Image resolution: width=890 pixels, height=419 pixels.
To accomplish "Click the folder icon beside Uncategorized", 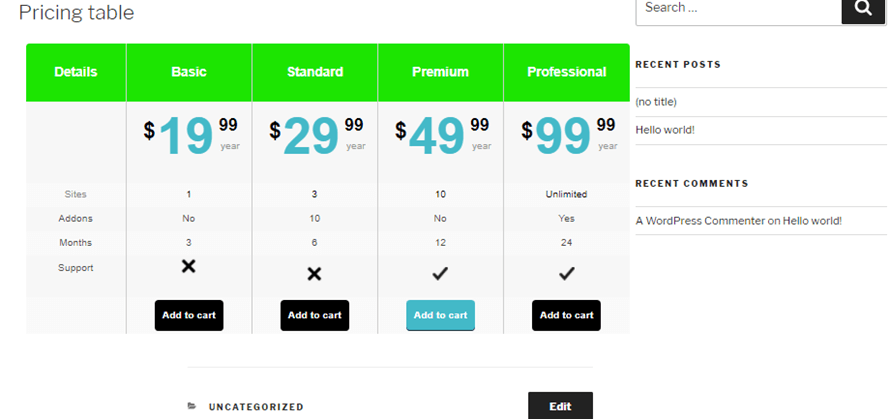I will [193, 407].
